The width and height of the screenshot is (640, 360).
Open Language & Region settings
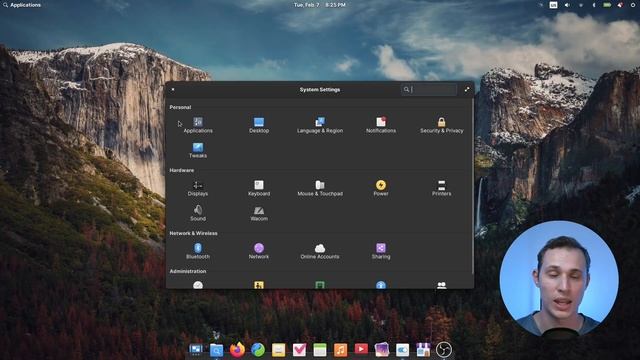click(320, 125)
